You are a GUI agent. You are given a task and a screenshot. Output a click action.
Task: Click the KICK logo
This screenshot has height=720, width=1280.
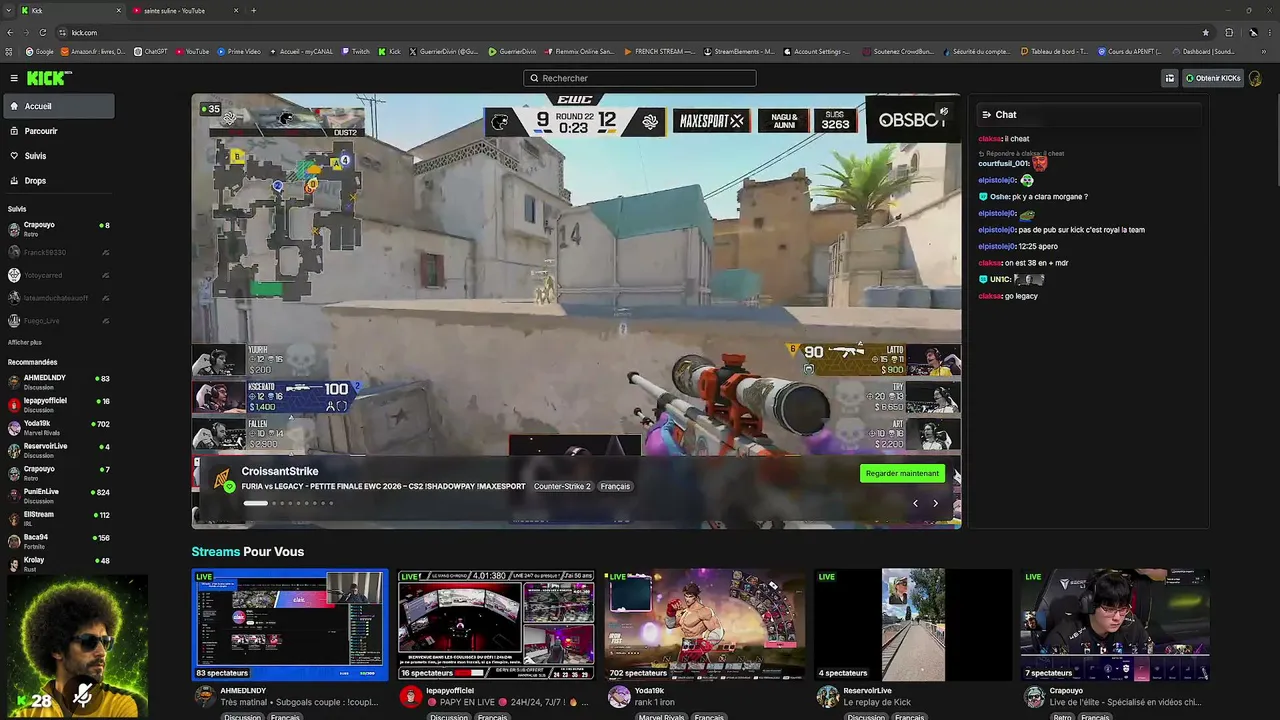point(48,78)
